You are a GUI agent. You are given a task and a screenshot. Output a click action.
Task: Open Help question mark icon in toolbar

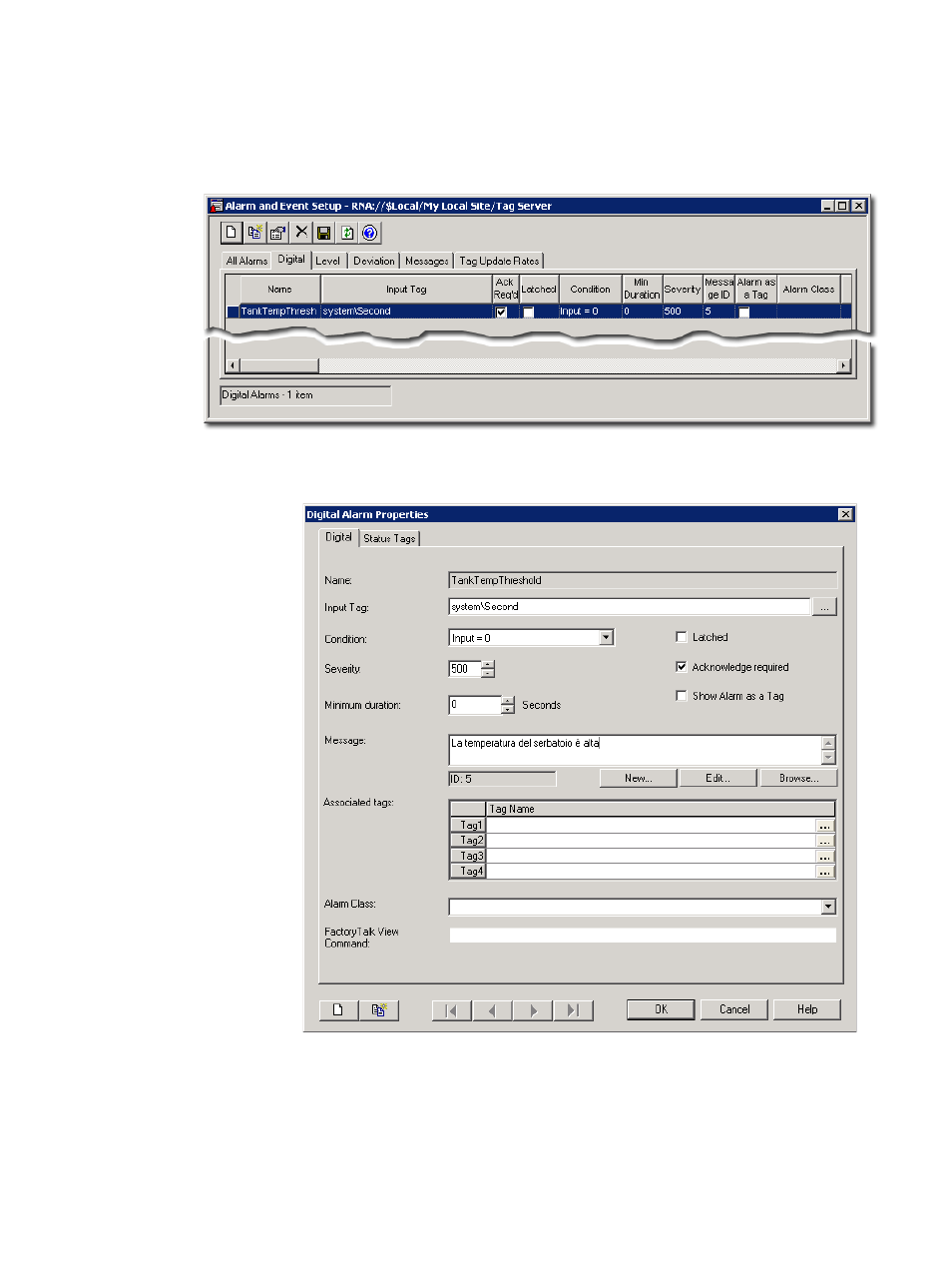pos(370,233)
